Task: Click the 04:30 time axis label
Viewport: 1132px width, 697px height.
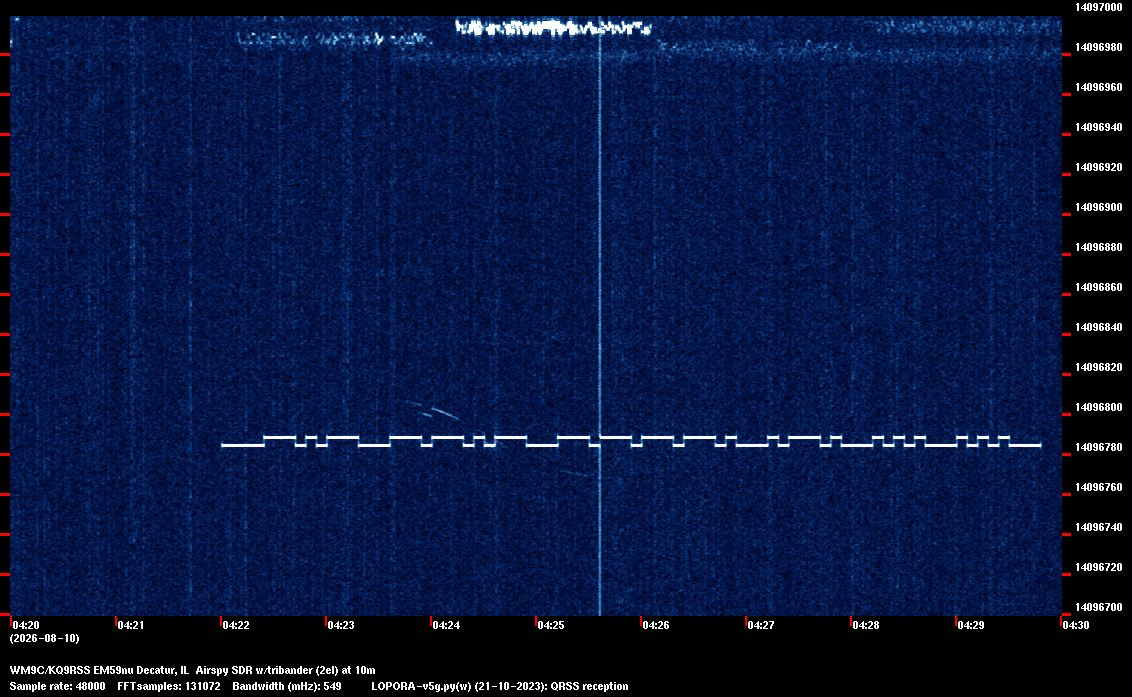Action: (x=1076, y=625)
